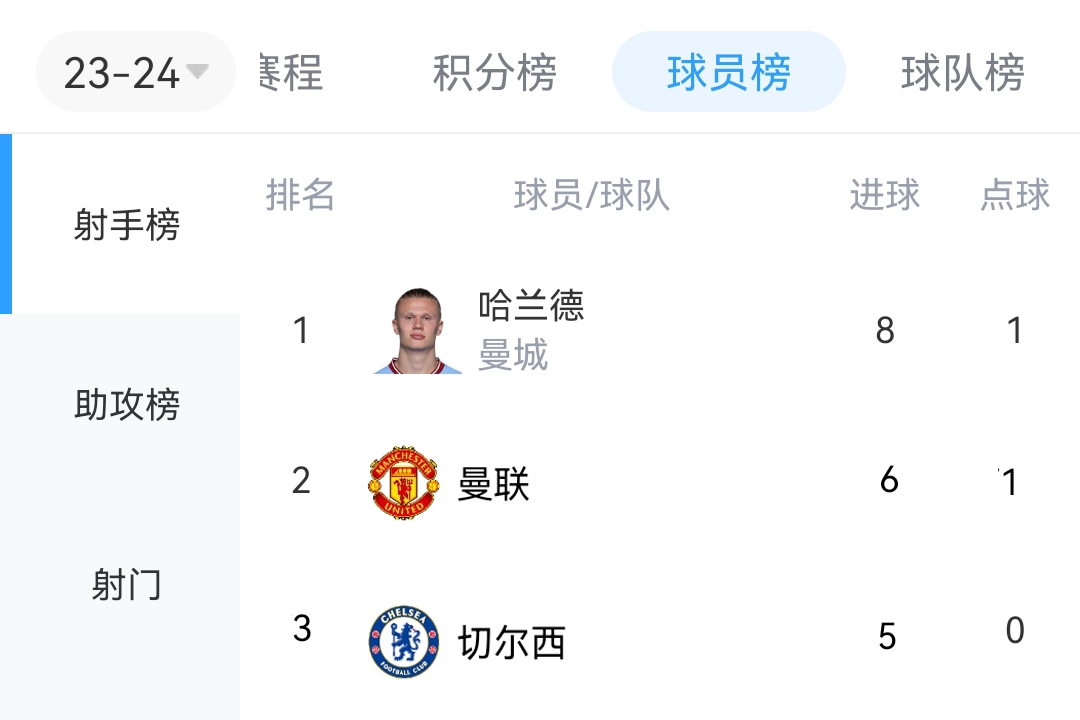The width and height of the screenshot is (1080, 720).
Task: Click the season dropdown arrow
Action: [198, 72]
